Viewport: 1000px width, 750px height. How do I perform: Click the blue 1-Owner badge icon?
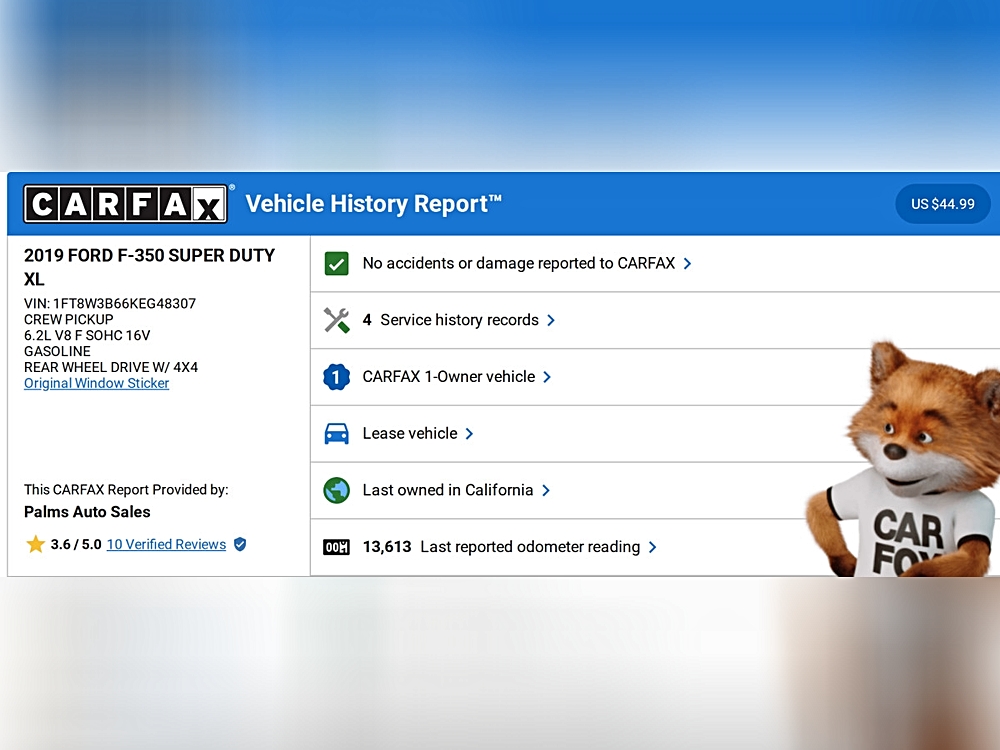(x=336, y=377)
